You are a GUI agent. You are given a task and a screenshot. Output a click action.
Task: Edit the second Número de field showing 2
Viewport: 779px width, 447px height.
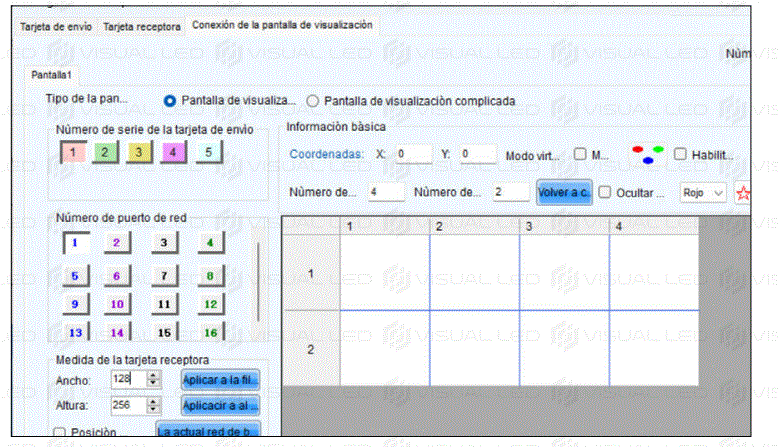point(511,193)
